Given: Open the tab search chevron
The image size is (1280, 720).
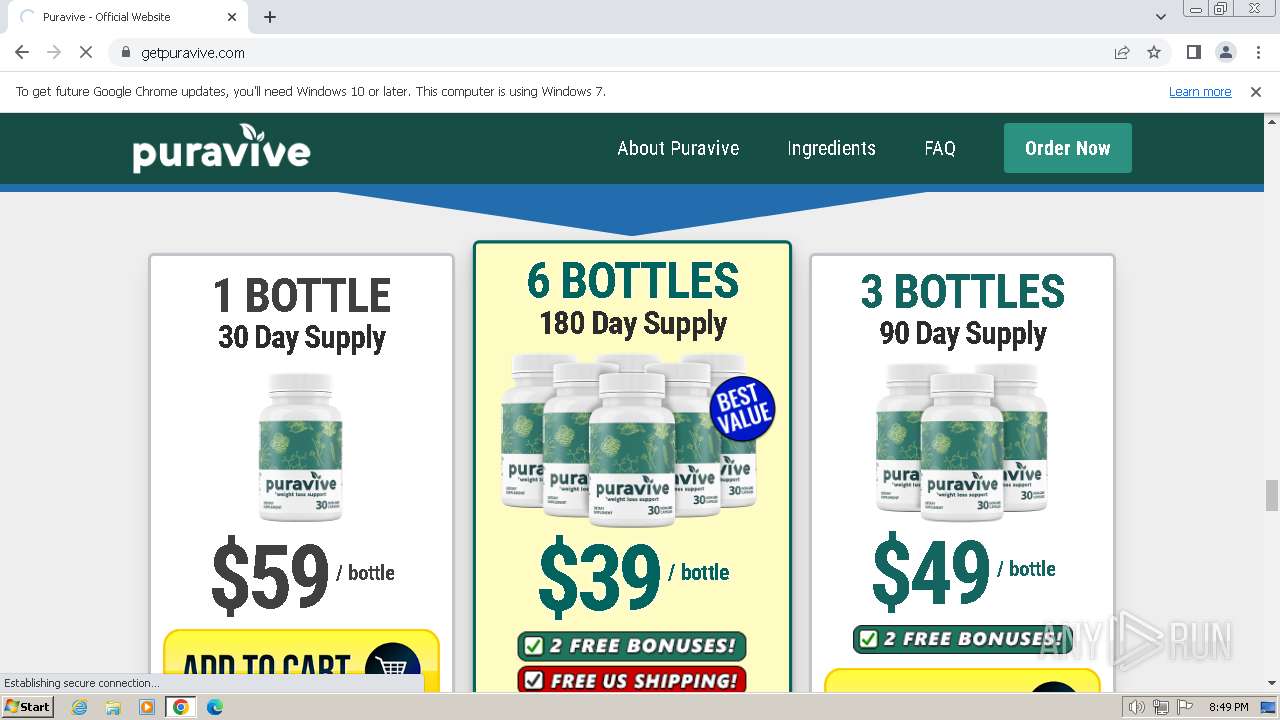Looking at the screenshot, I should (1160, 17).
